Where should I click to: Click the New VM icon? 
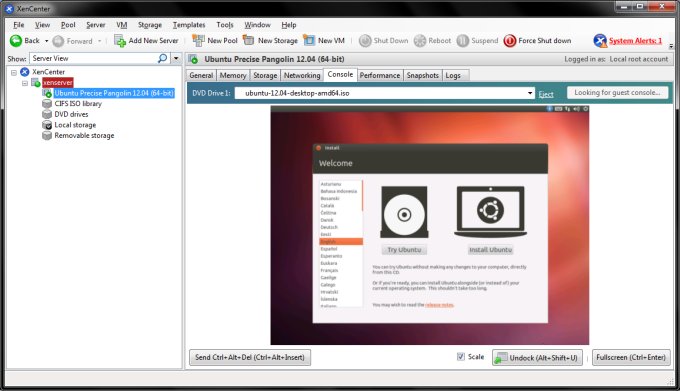coord(309,40)
